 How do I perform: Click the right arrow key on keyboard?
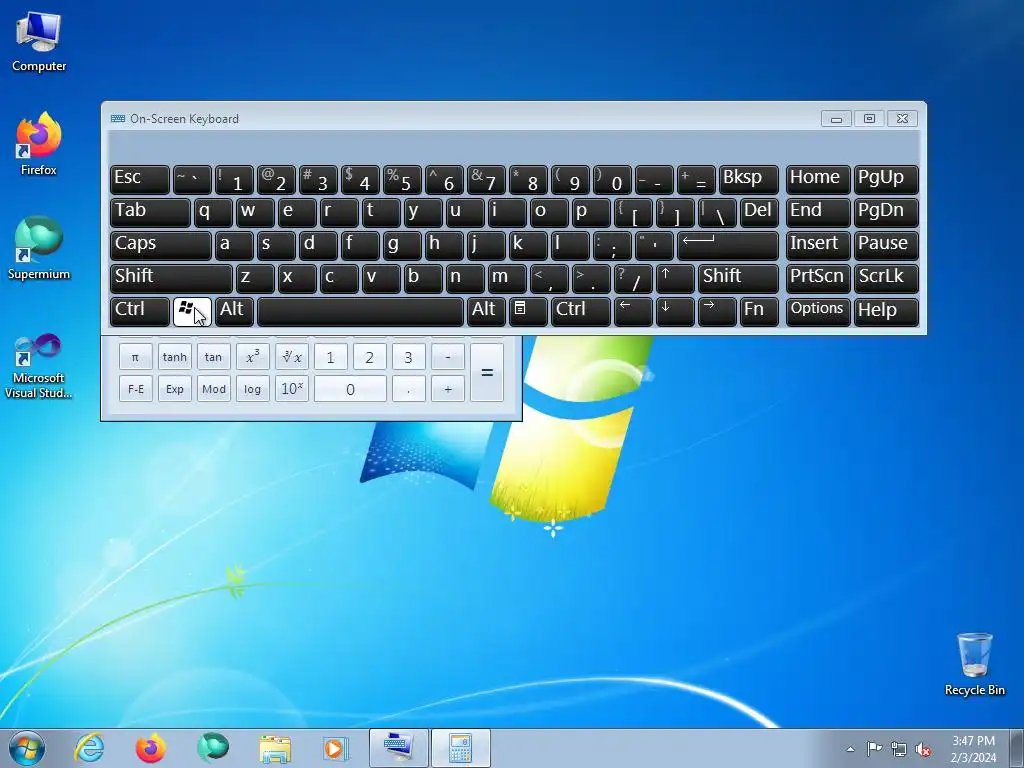pyautogui.click(x=717, y=312)
